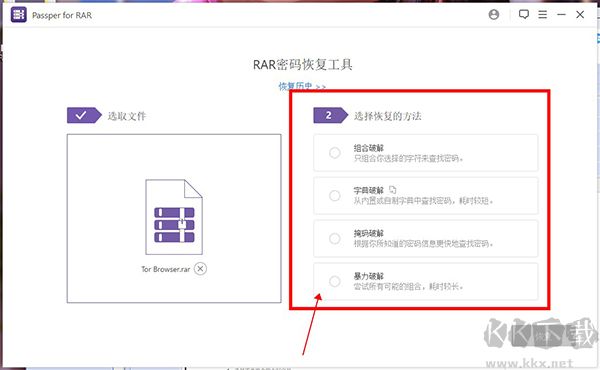Click the 尝试所有可能的组合 description
Screen dimensions: 600x370
click(408, 286)
